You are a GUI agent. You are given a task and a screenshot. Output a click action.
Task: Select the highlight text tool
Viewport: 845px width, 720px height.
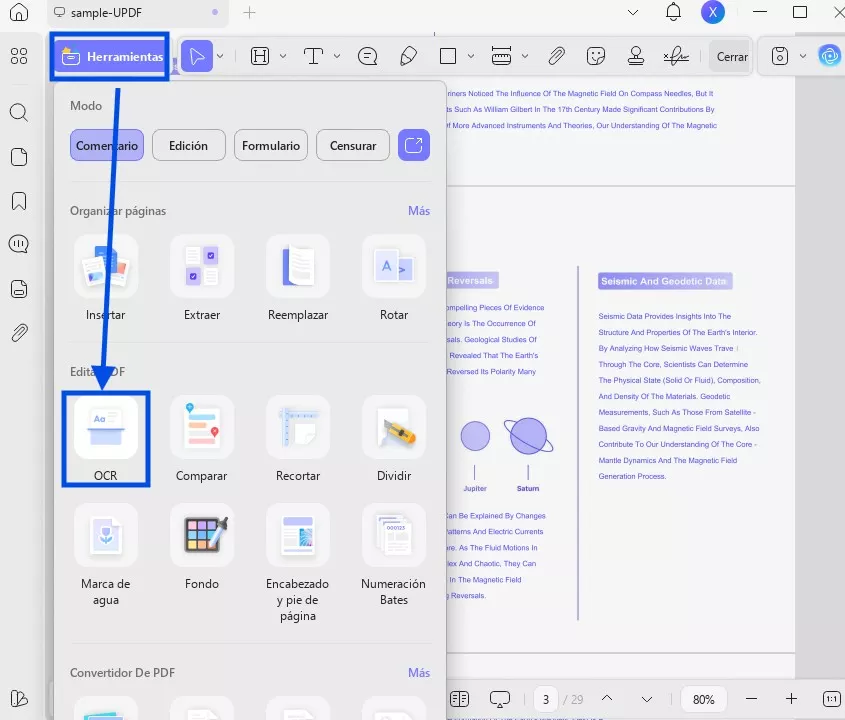click(x=260, y=56)
